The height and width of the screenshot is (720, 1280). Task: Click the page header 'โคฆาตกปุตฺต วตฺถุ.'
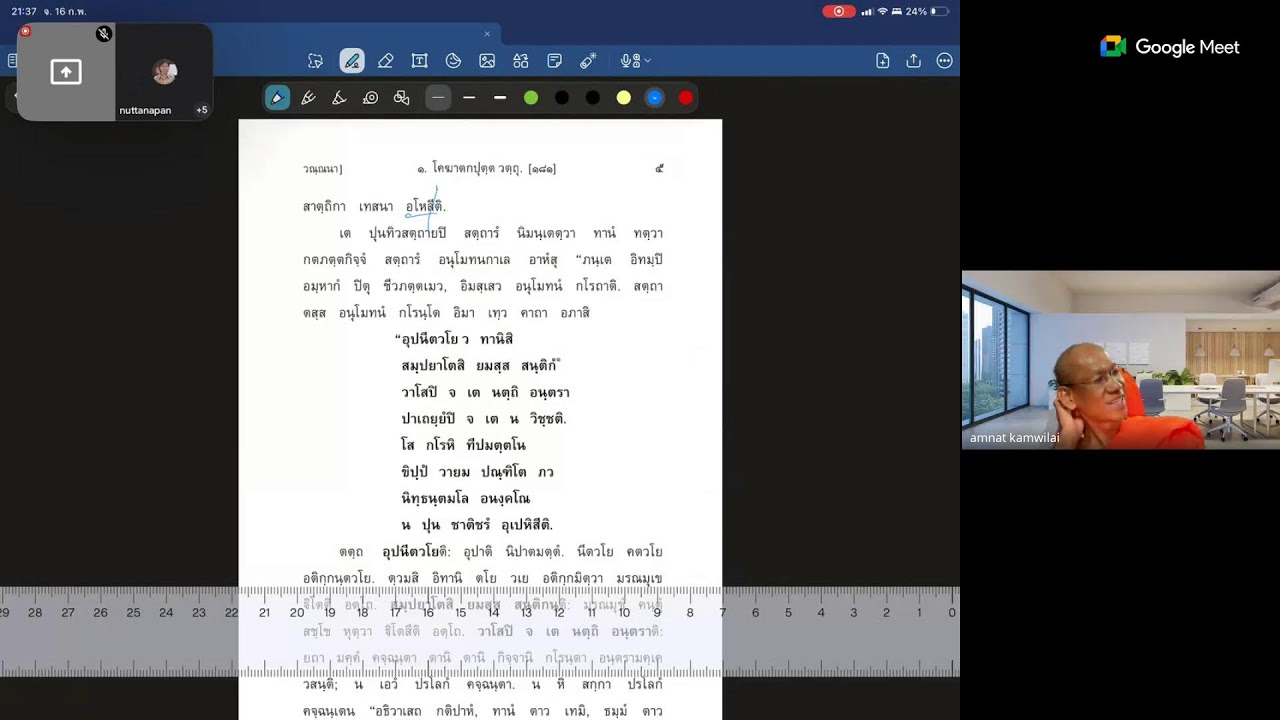click(477, 169)
